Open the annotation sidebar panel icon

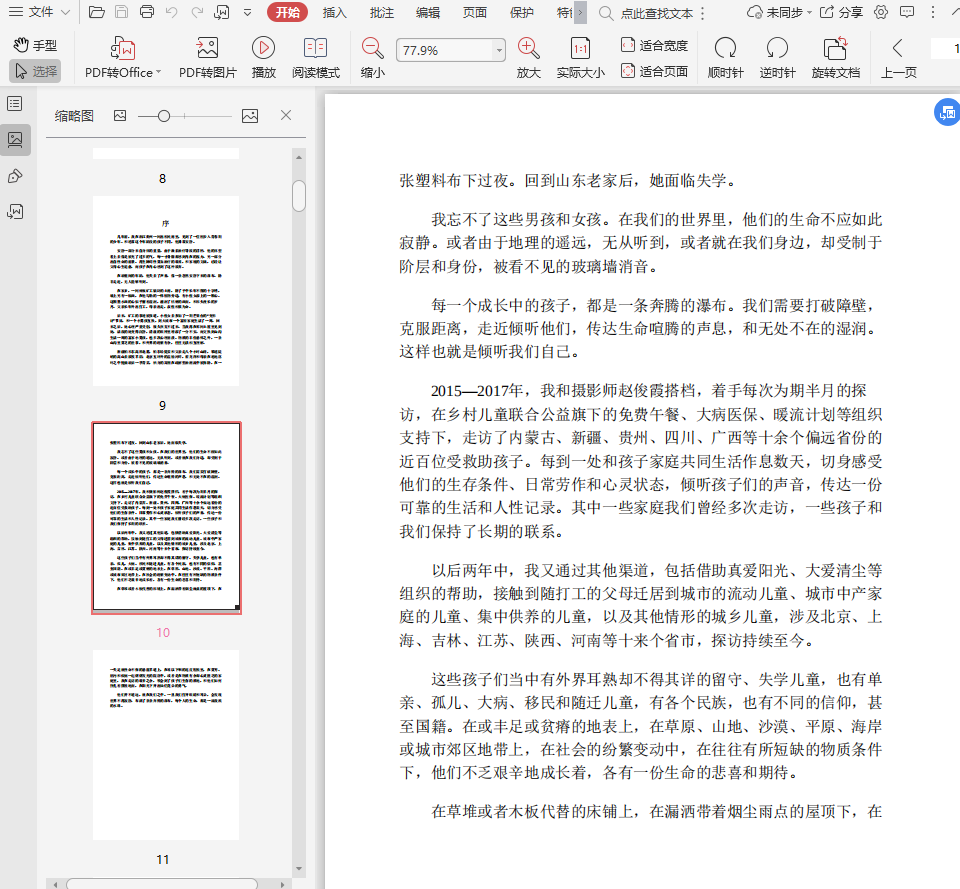coord(15,176)
